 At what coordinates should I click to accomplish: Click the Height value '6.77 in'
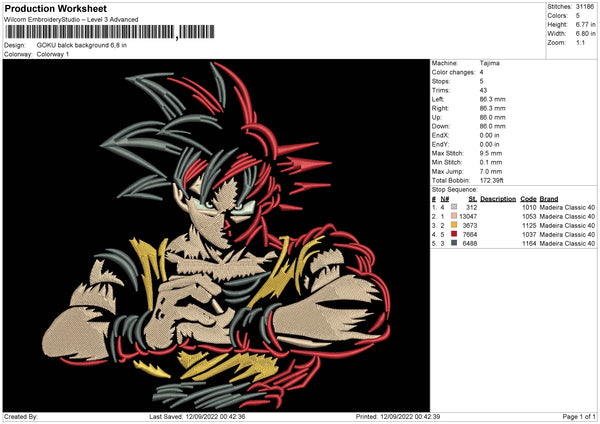click(585, 24)
